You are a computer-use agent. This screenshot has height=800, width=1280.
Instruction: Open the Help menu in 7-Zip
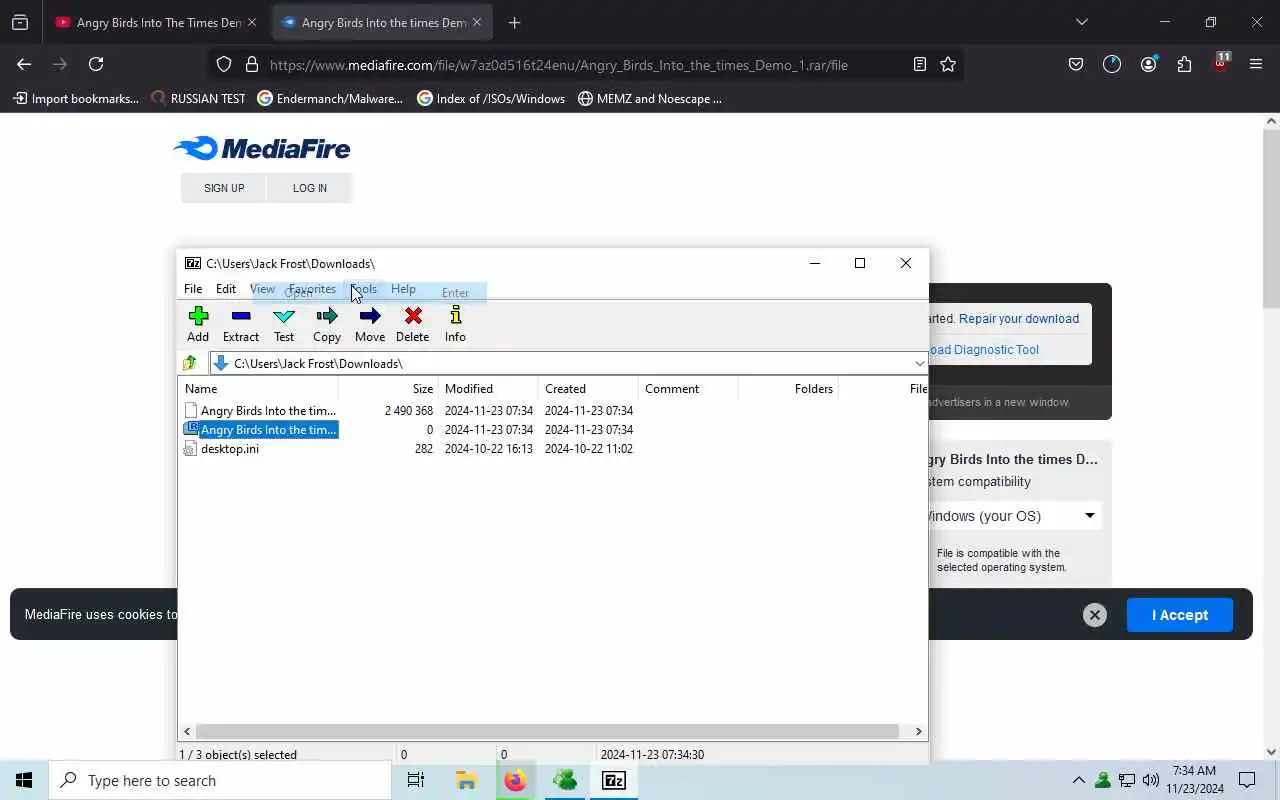tap(403, 289)
